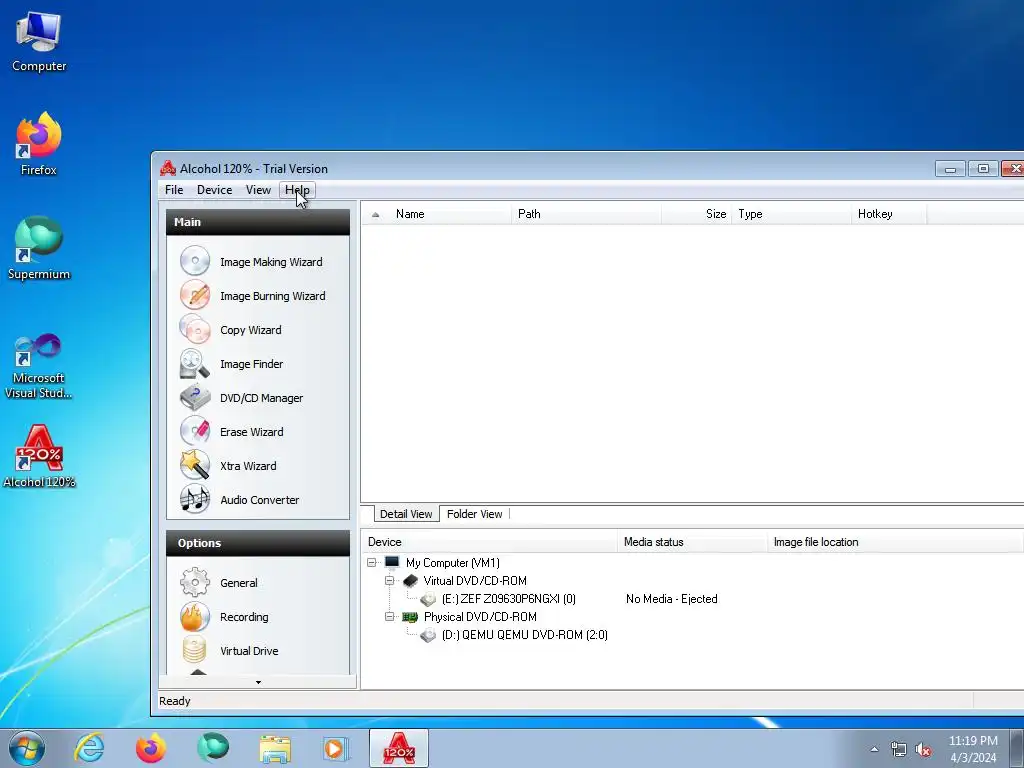Select the D: QEMU drive icon
This screenshot has width=1024, height=768.
coord(428,635)
